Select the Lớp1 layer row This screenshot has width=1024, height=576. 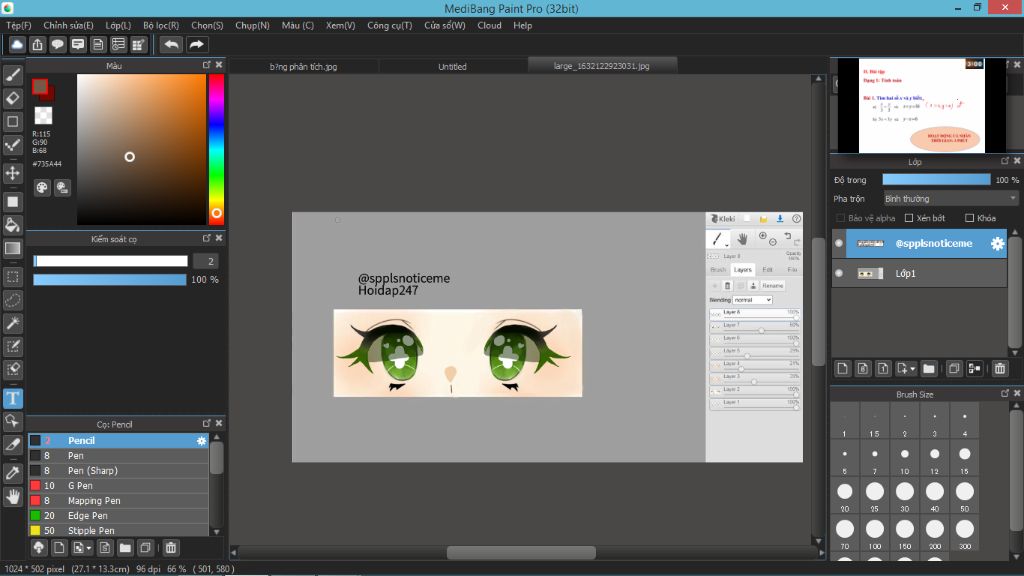click(920, 274)
